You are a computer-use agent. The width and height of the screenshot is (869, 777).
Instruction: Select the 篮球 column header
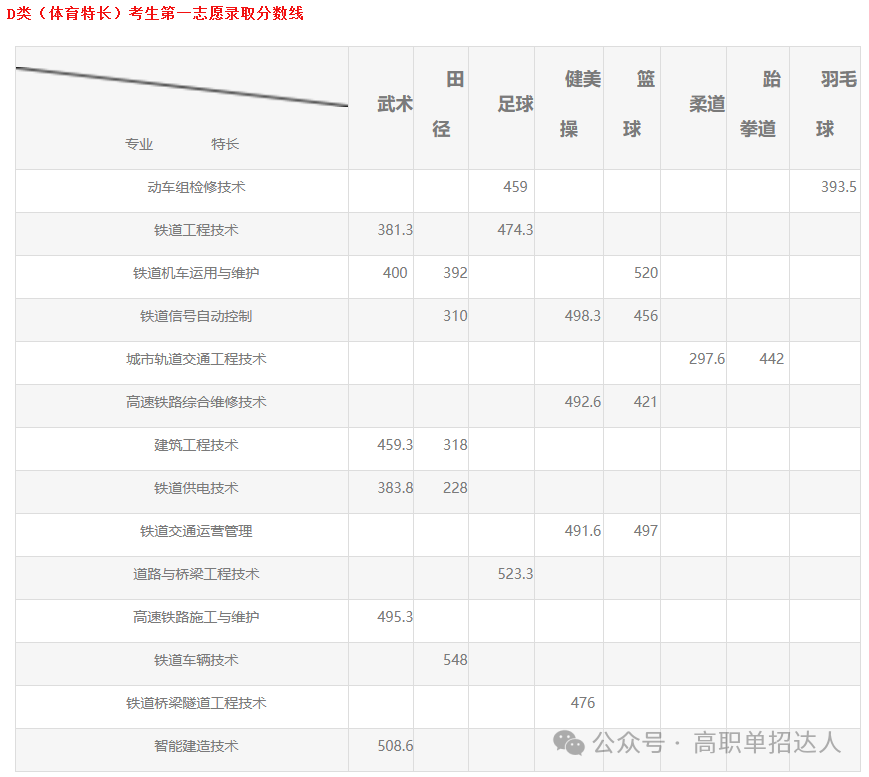click(633, 103)
